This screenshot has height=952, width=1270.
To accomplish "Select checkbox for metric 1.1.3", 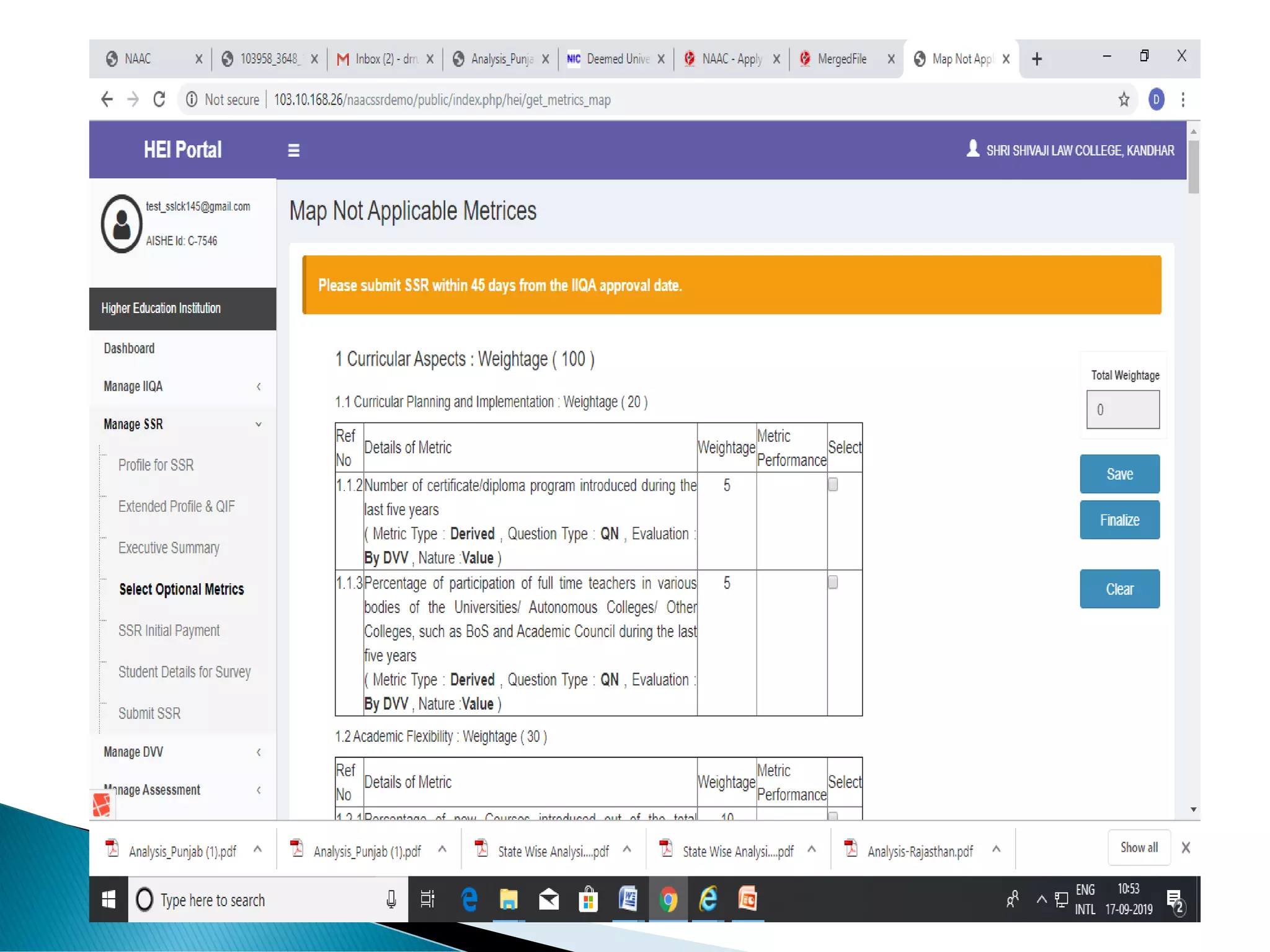I will [x=833, y=582].
